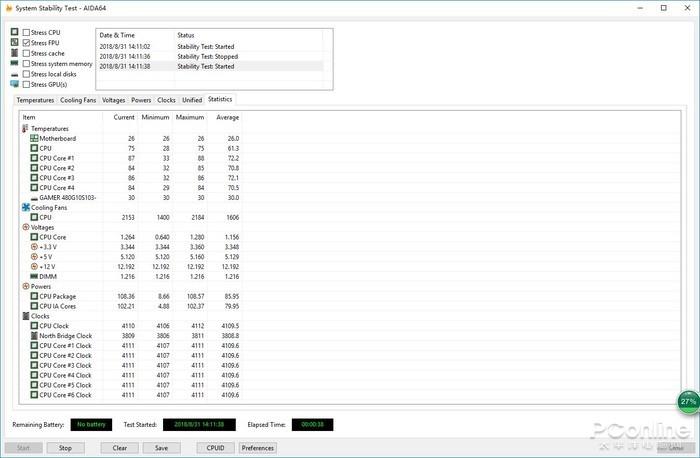
Task: Click the Voltages group icon in the list
Action: 26,227
